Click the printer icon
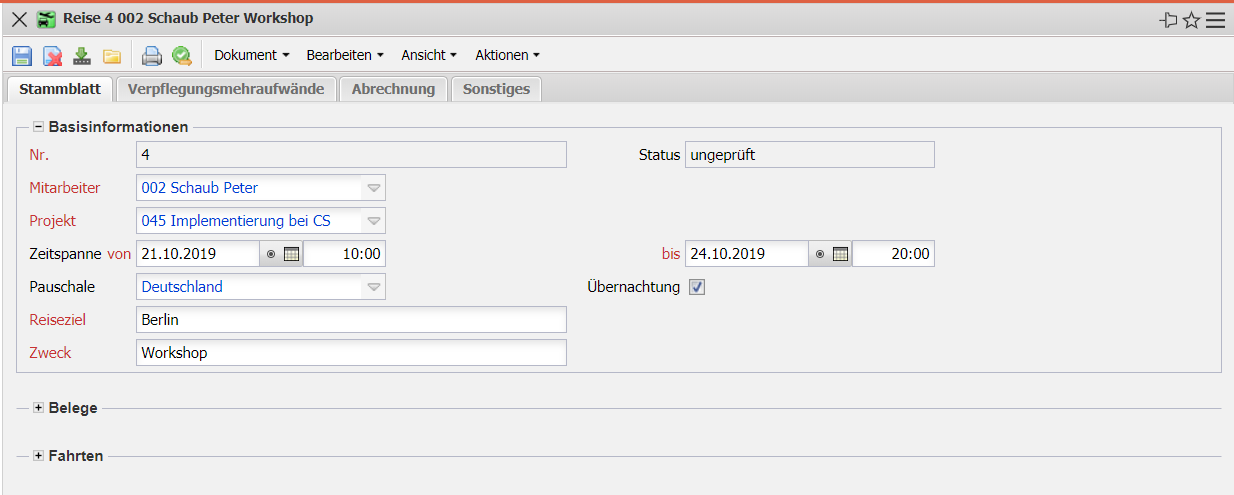Viewport: 1234px width, 495px height. coord(151,56)
